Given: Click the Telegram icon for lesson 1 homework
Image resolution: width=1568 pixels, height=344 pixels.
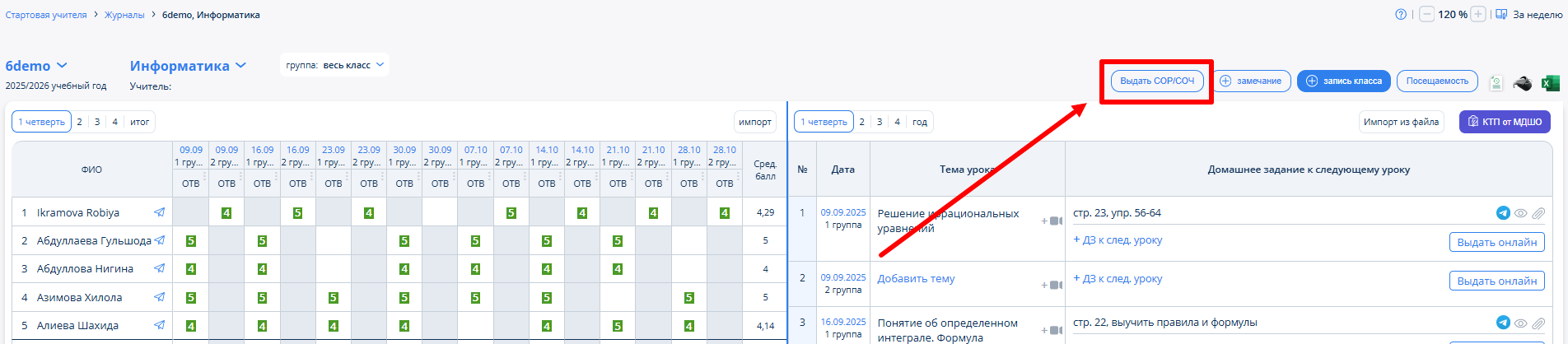Looking at the screenshot, I should click(x=1503, y=213).
